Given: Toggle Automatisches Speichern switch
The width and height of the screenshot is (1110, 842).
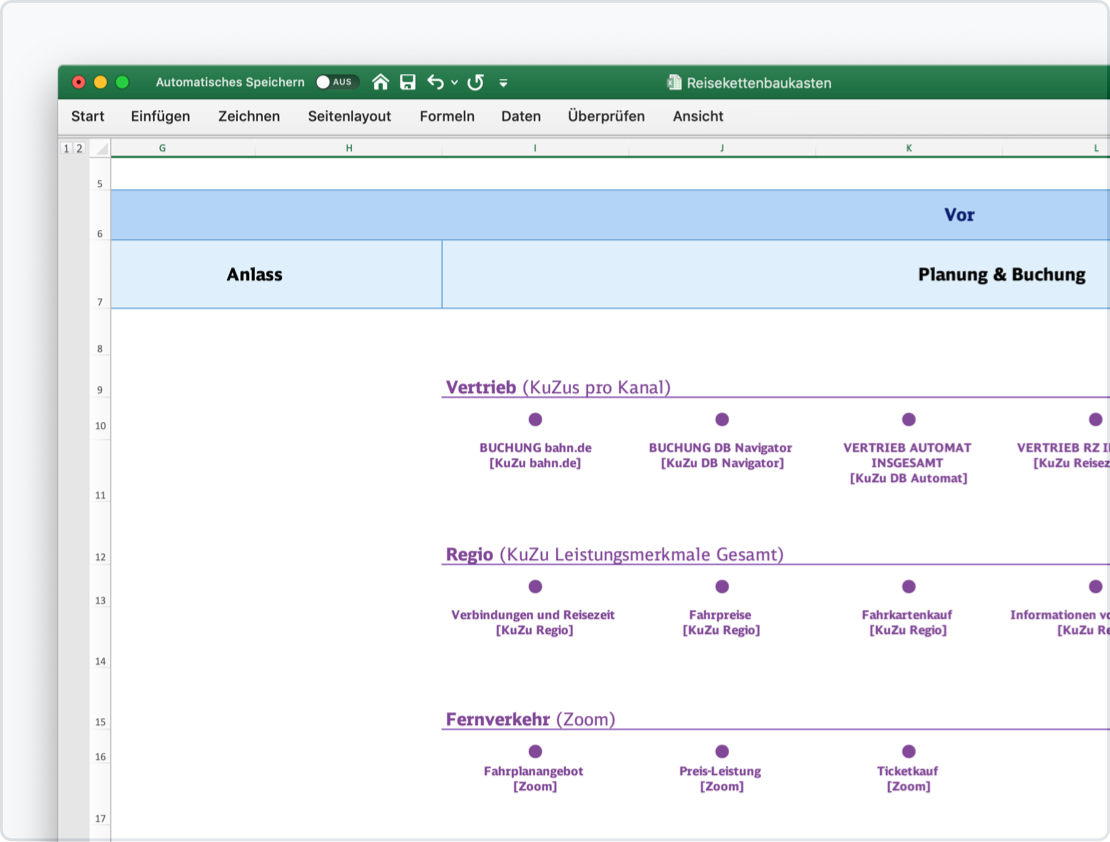Looking at the screenshot, I should [x=336, y=82].
